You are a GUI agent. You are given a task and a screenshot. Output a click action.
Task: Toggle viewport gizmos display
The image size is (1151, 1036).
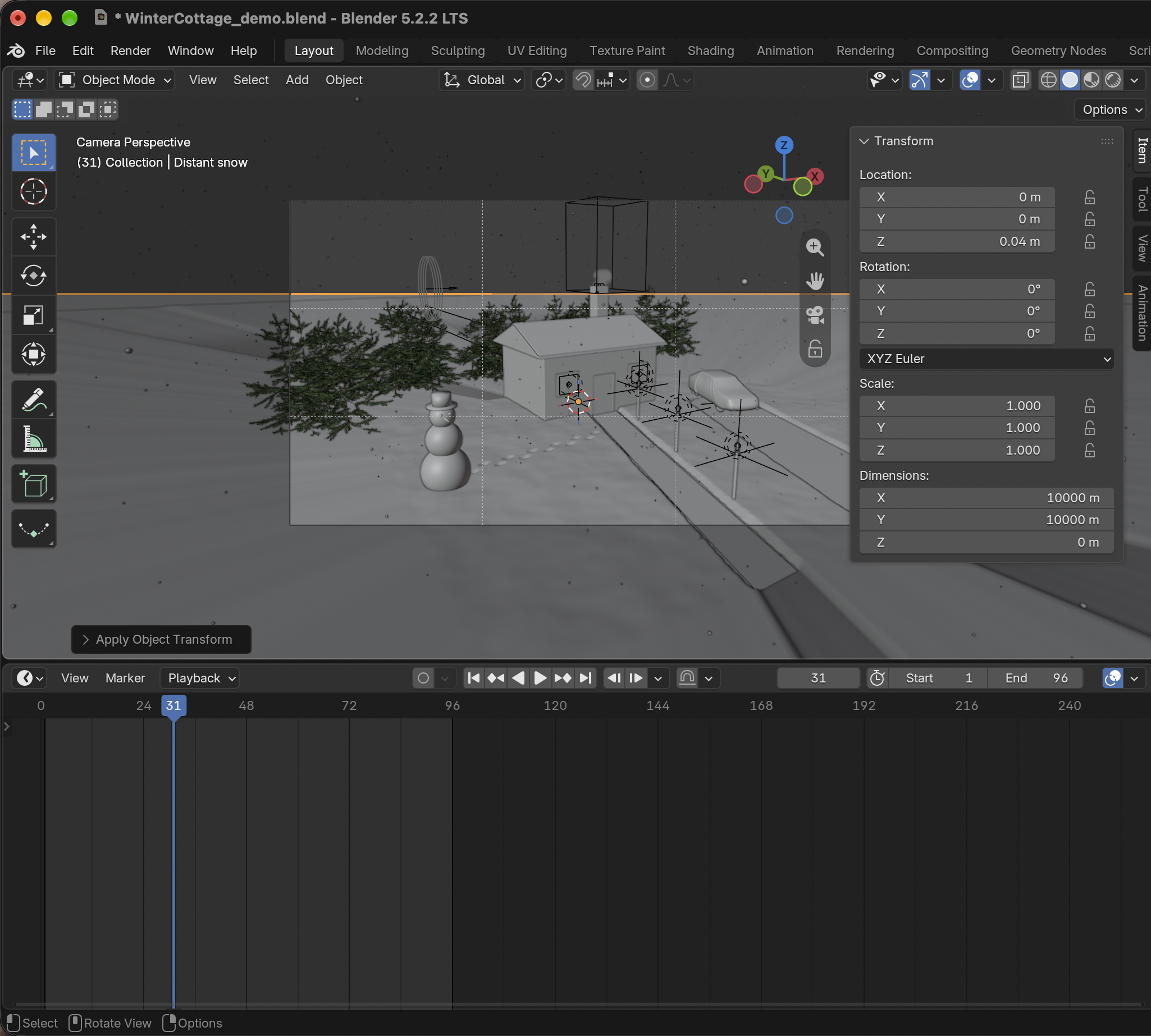919,80
